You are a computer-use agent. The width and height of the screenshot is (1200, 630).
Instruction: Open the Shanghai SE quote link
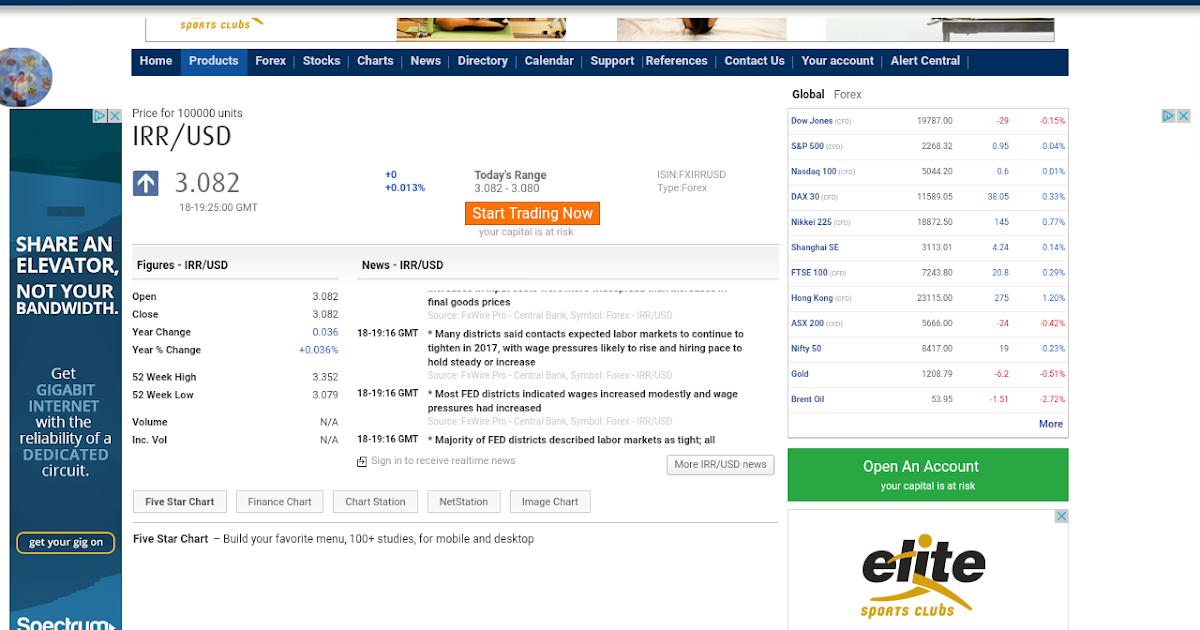[x=815, y=247]
